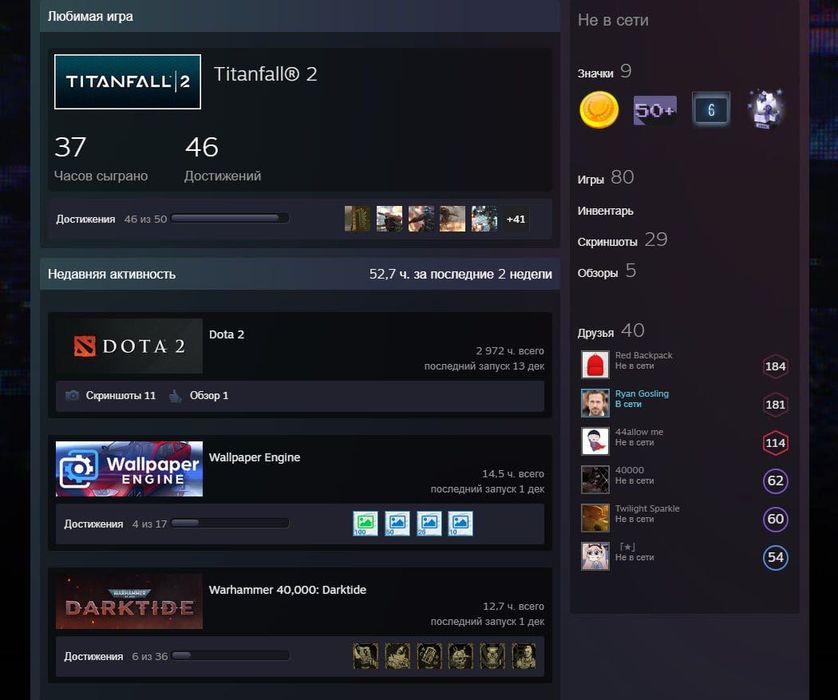Click the purple crystal badge
The height and width of the screenshot is (700, 838).
tap(766, 109)
